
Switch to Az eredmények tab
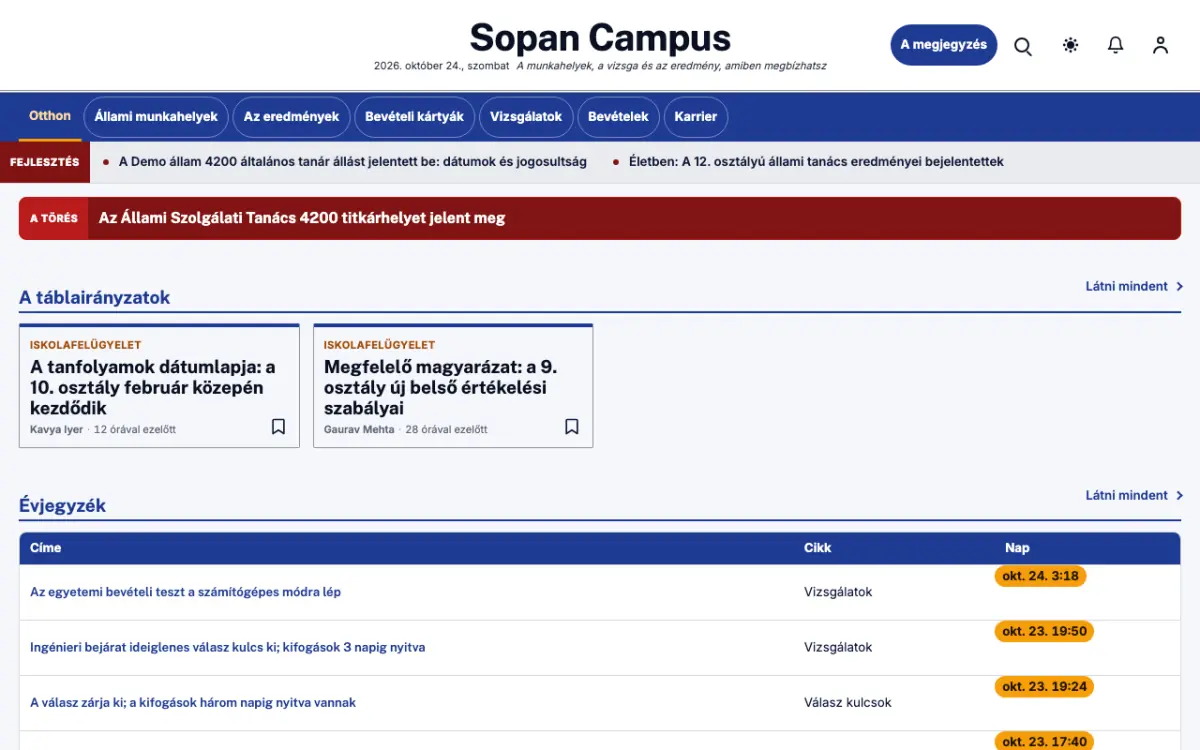(x=291, y=117)
